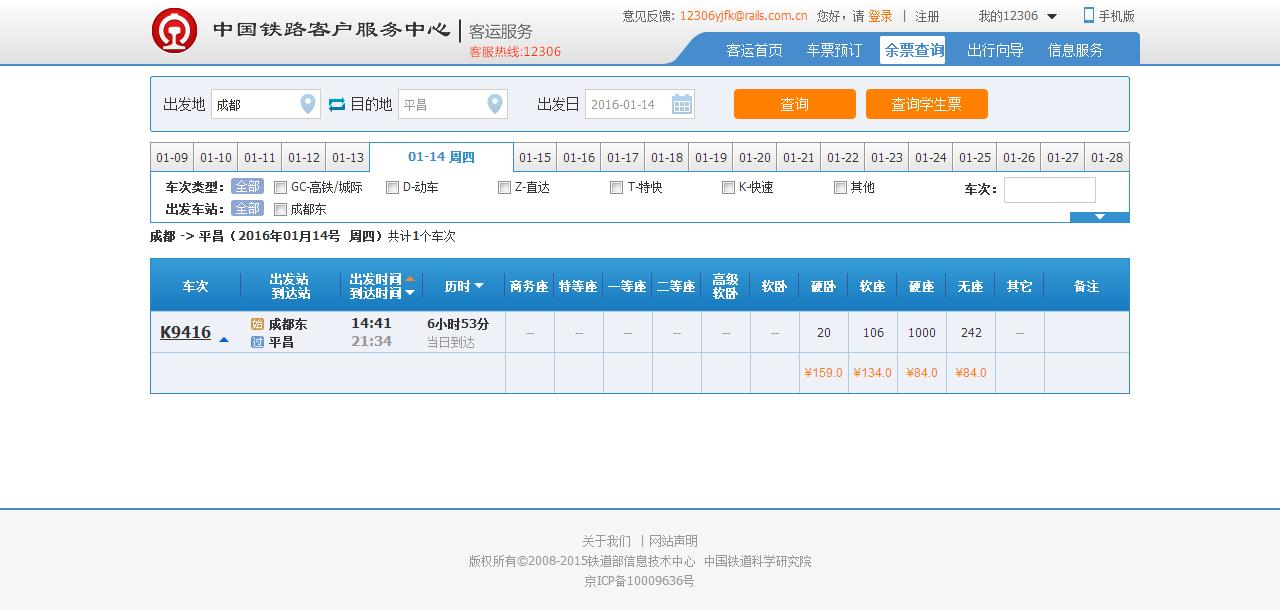Swap departure and destination stations
The image size is (1280, 611).
[337, 104]
